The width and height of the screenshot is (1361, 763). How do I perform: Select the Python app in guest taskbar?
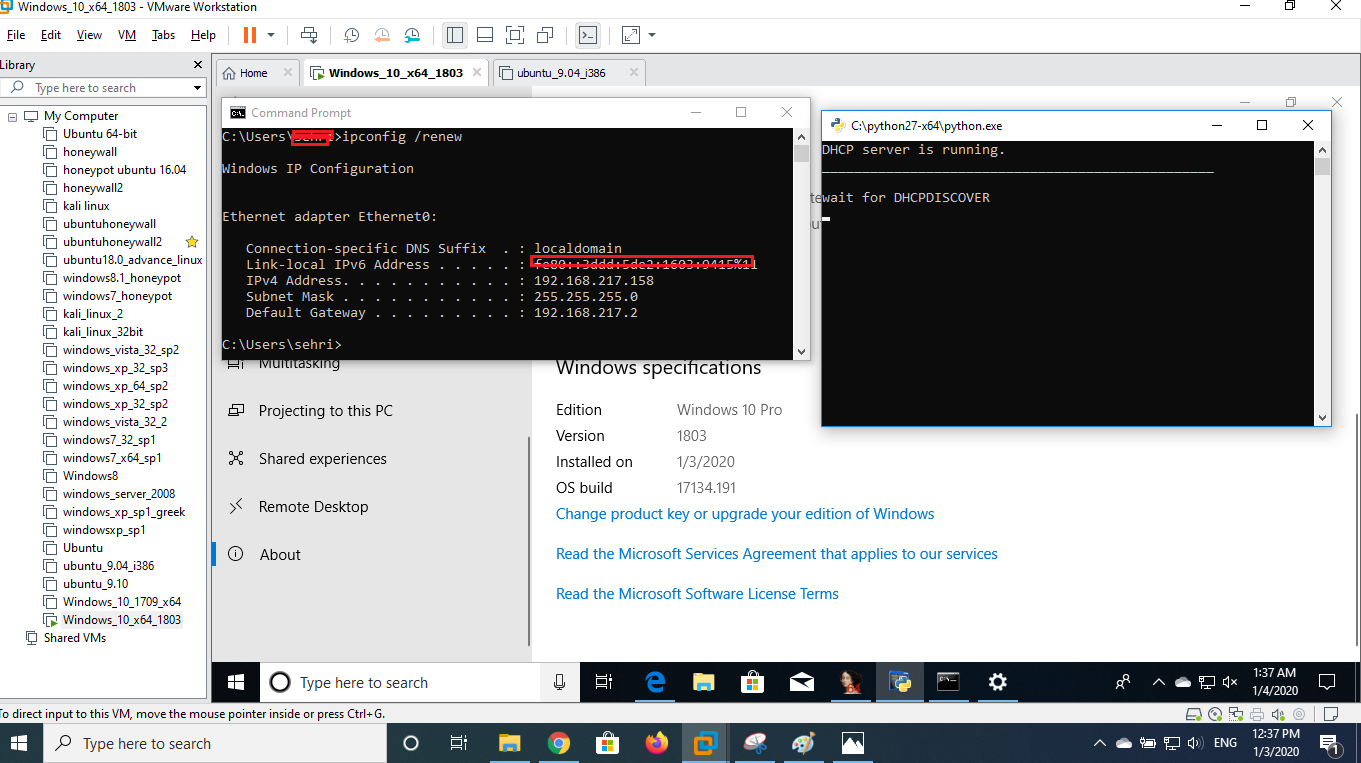[x=900, y=682]
